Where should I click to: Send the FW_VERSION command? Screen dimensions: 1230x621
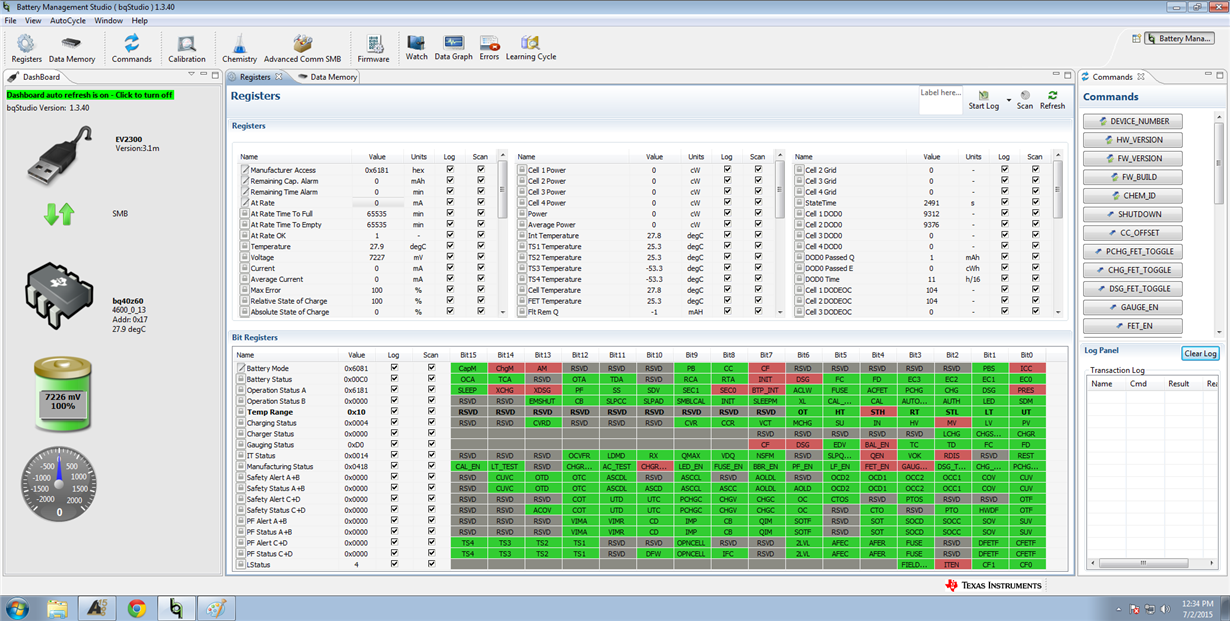(x=1133, y=158)
